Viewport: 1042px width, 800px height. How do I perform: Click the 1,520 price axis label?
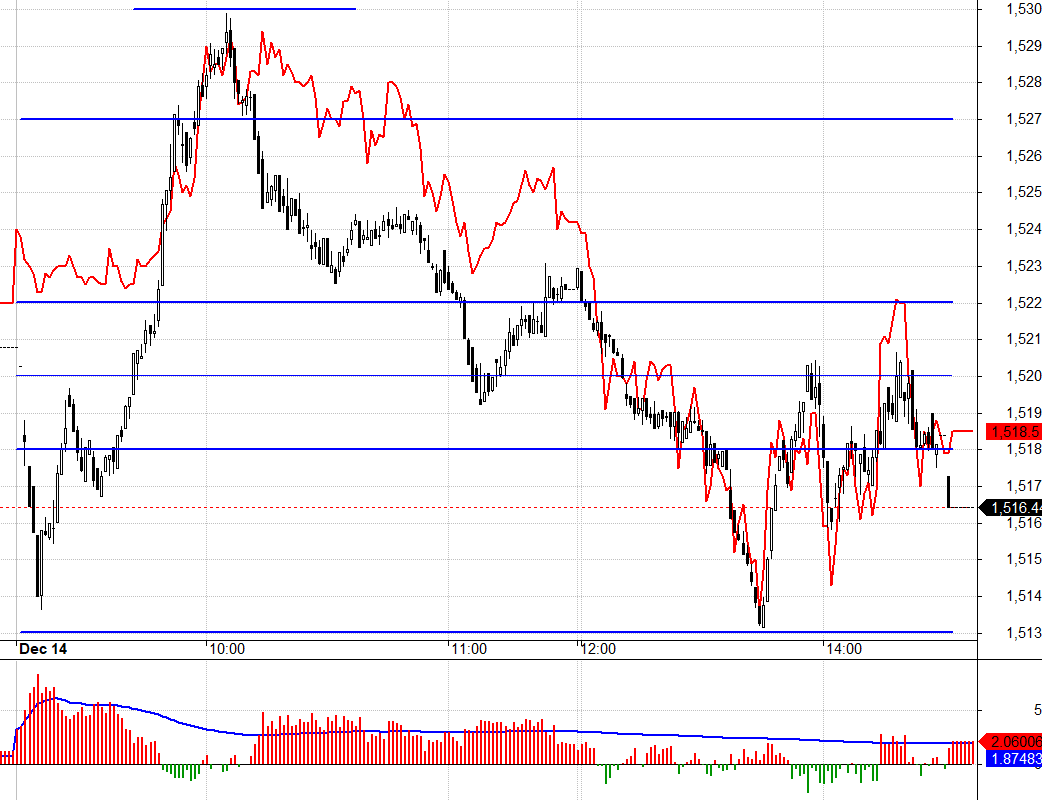[1024, 375]
